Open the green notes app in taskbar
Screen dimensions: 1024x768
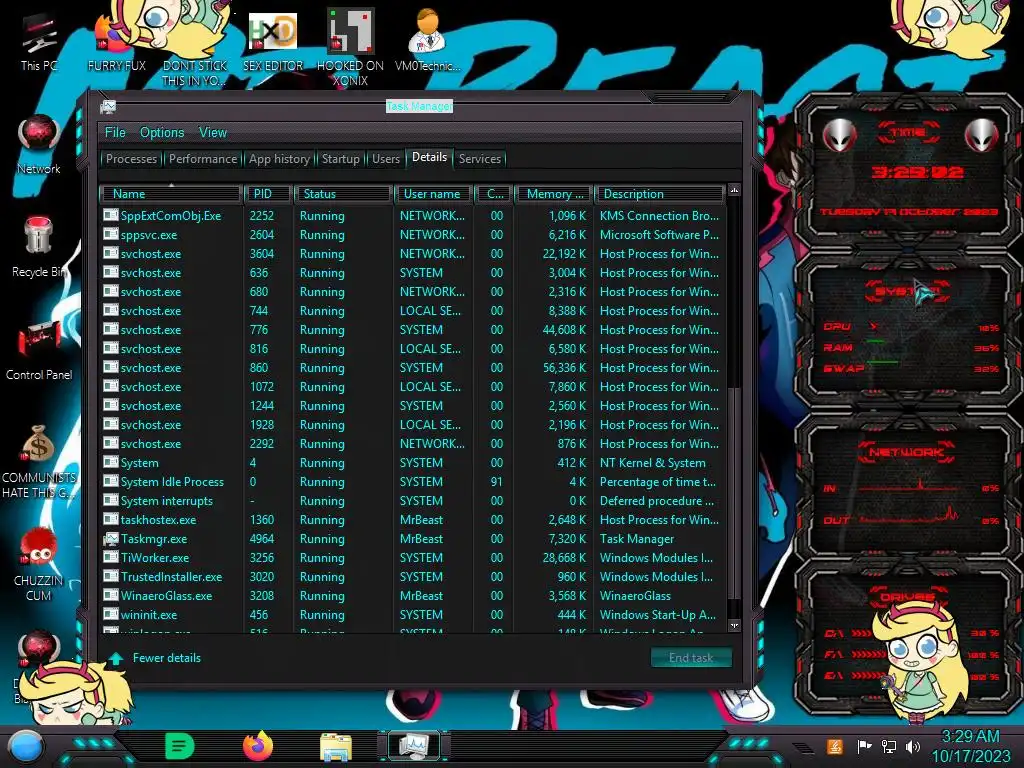pos(180,746)
